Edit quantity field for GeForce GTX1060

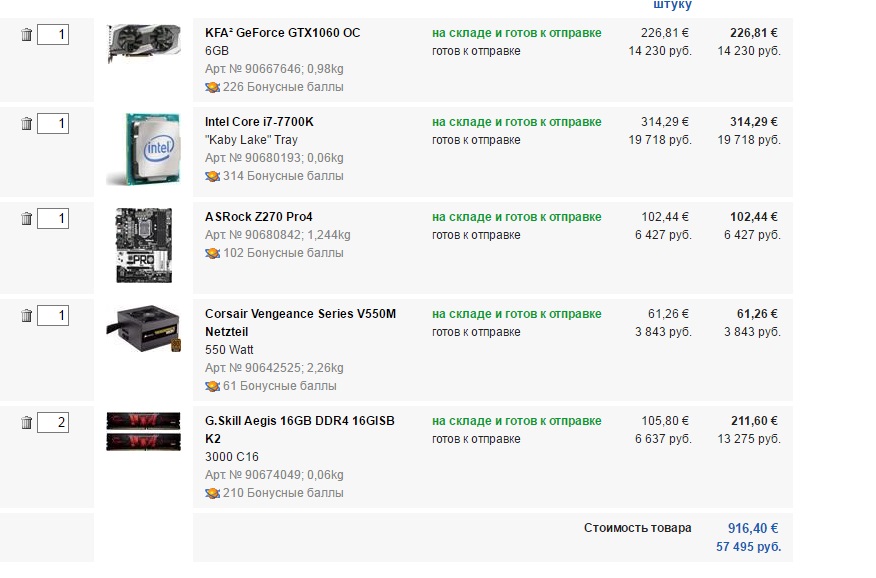click(53, 35)
